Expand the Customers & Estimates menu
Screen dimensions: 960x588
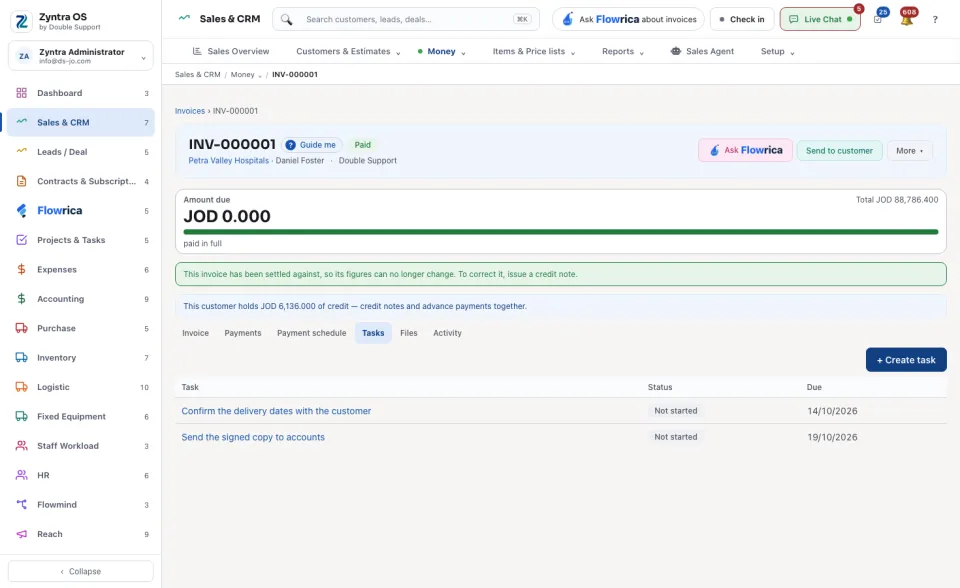click(x=348, y=51)
